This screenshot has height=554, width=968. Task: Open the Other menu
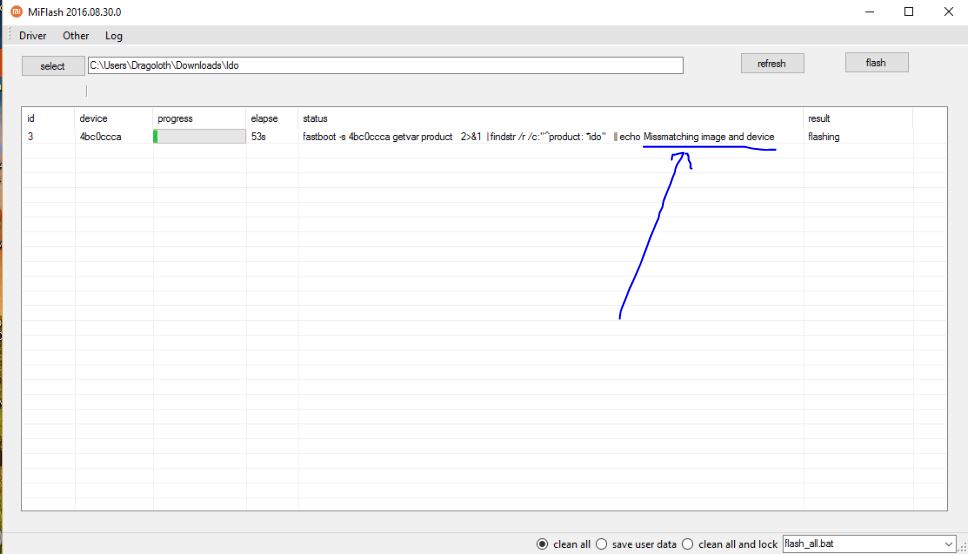(76, 36)
